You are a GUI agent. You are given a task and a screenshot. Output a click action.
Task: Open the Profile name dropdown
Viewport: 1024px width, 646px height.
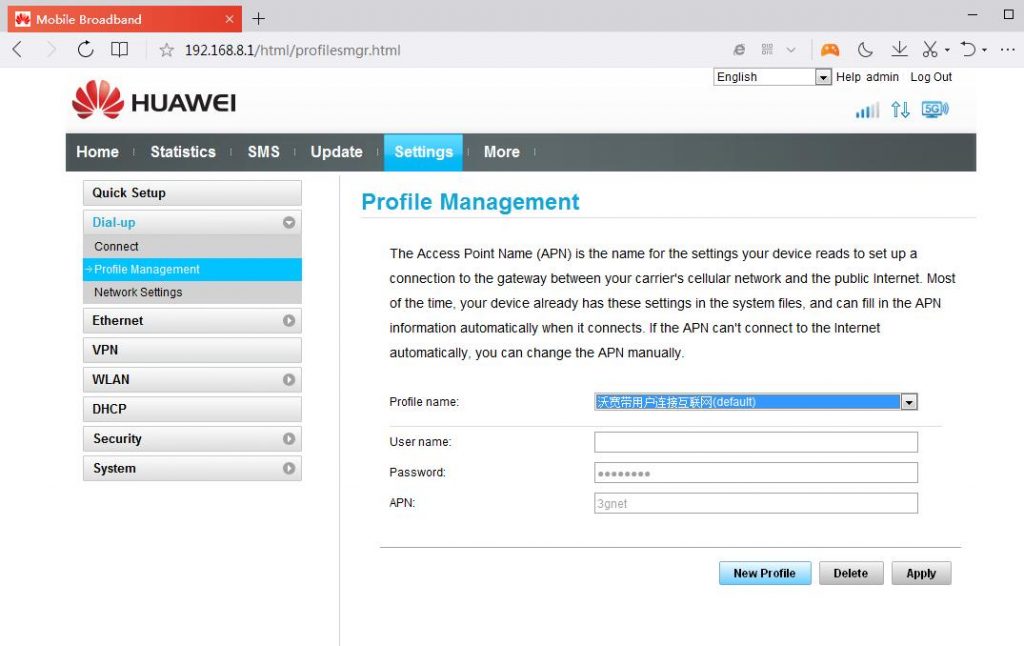click(909, 401)
